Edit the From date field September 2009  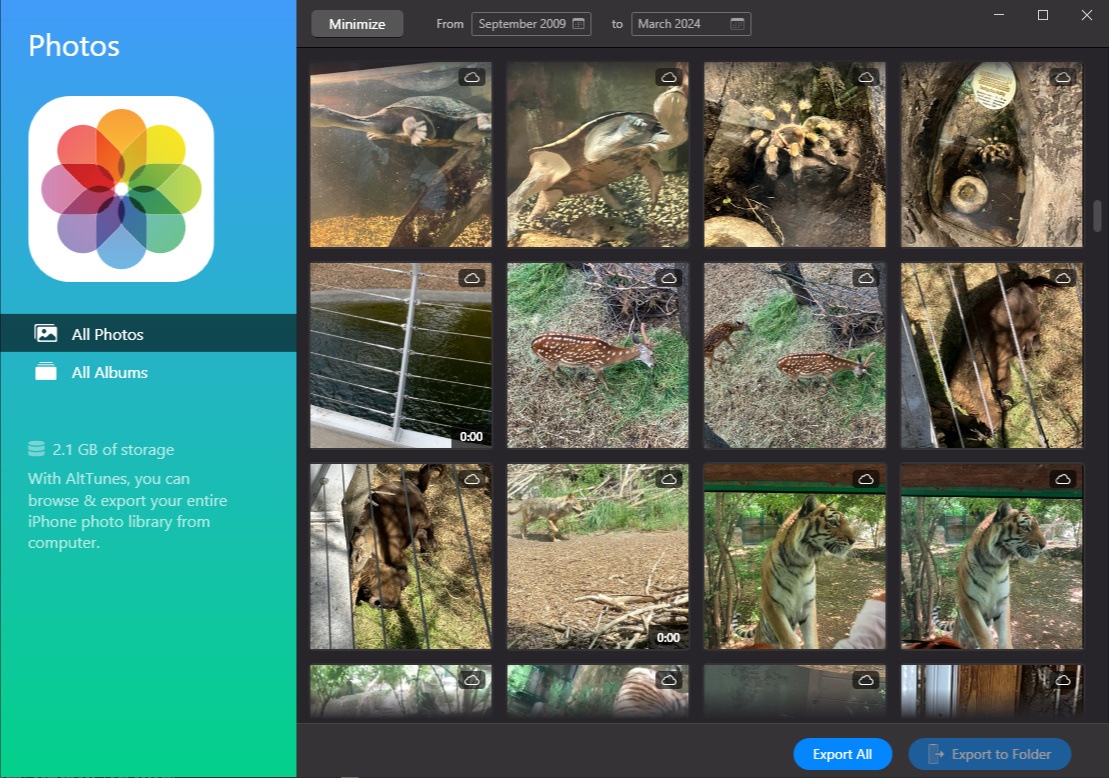pyautogui.click(x=531, y=24)
